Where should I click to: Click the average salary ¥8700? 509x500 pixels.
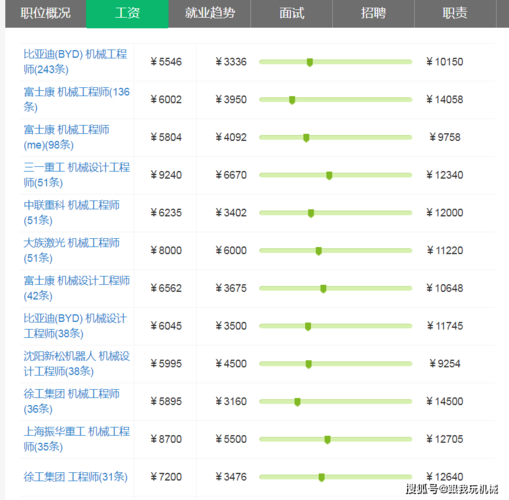pos(166,439)
